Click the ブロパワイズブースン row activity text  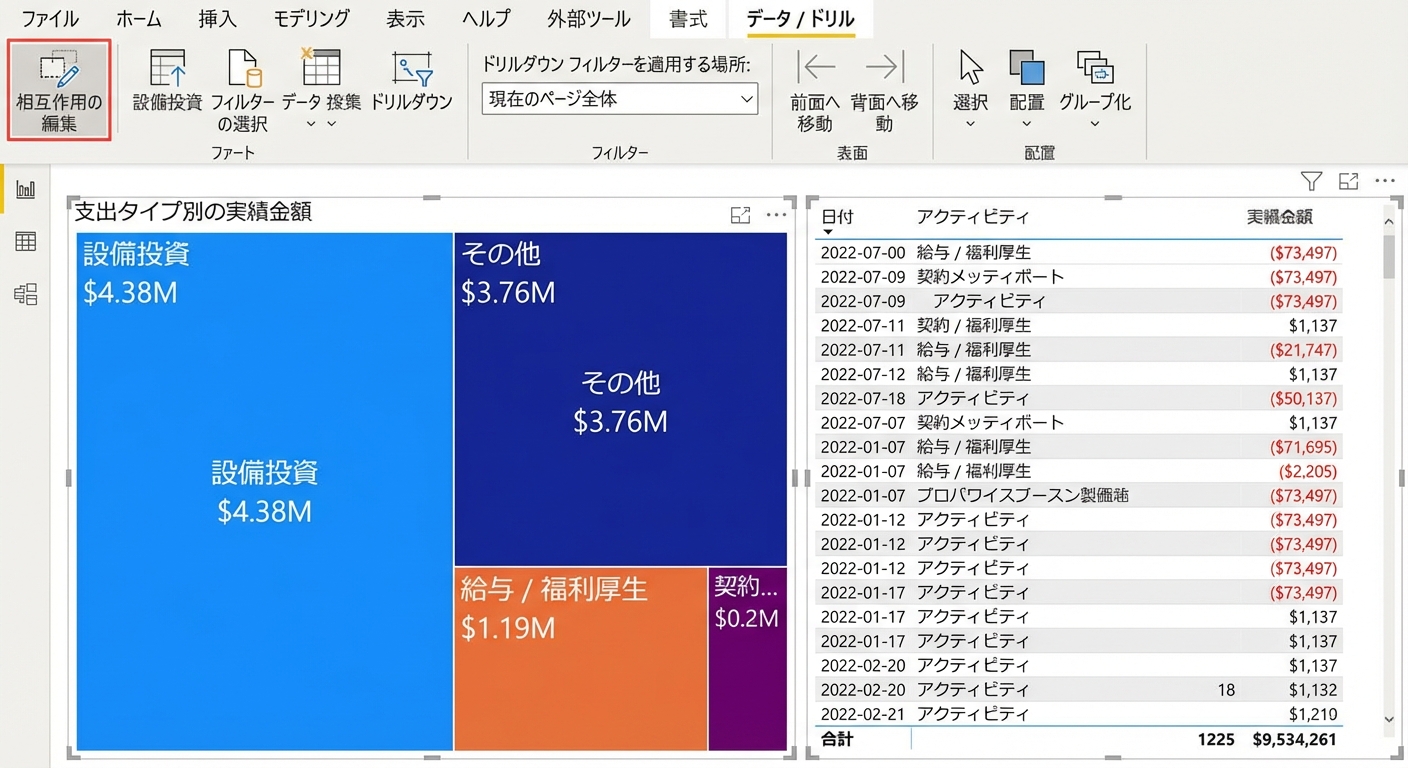[x=1023, y=495]
